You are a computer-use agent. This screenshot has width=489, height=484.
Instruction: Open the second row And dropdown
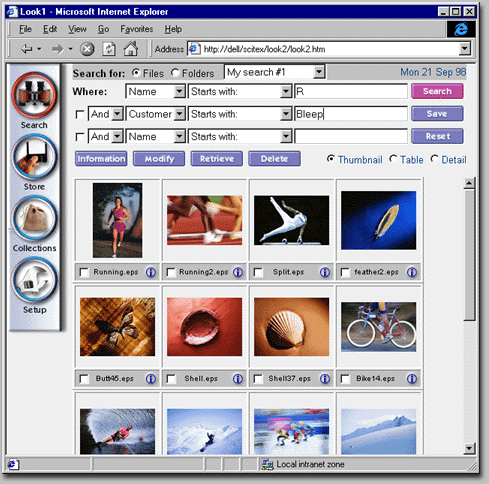117,114
